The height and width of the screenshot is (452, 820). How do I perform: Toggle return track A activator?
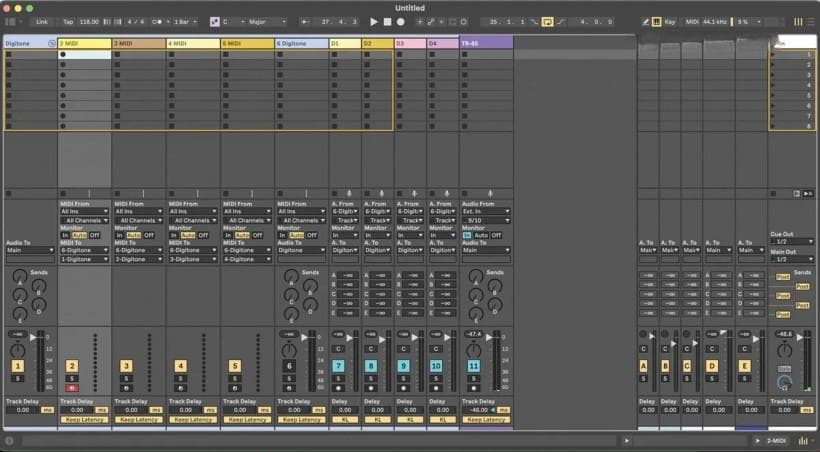click(643, 366)
